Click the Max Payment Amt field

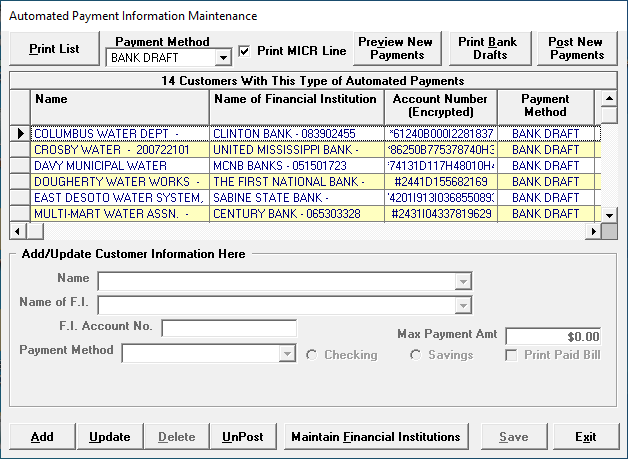[x=553, y=336]
